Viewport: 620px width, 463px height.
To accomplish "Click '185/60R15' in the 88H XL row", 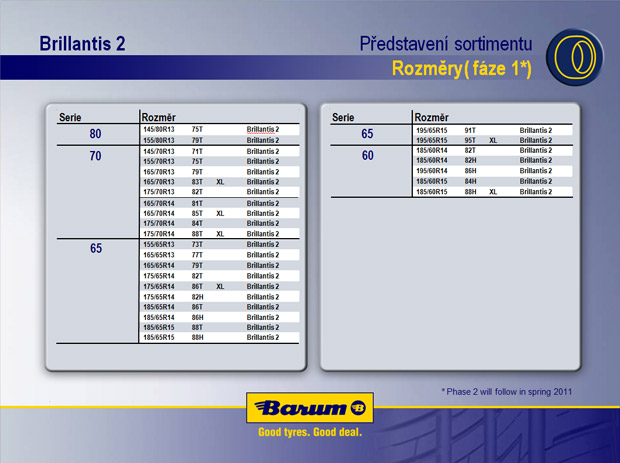I will point(431,192).
